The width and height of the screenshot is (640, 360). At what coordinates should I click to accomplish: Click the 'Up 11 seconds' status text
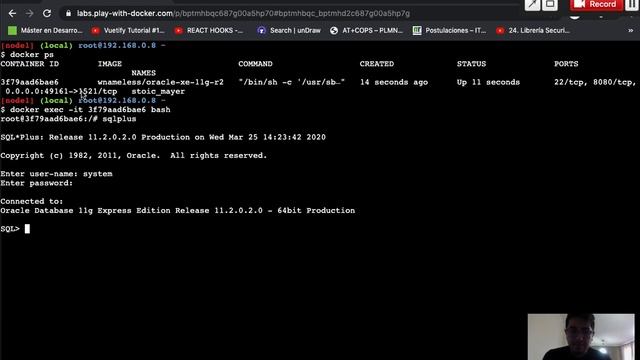coord(488,82)
